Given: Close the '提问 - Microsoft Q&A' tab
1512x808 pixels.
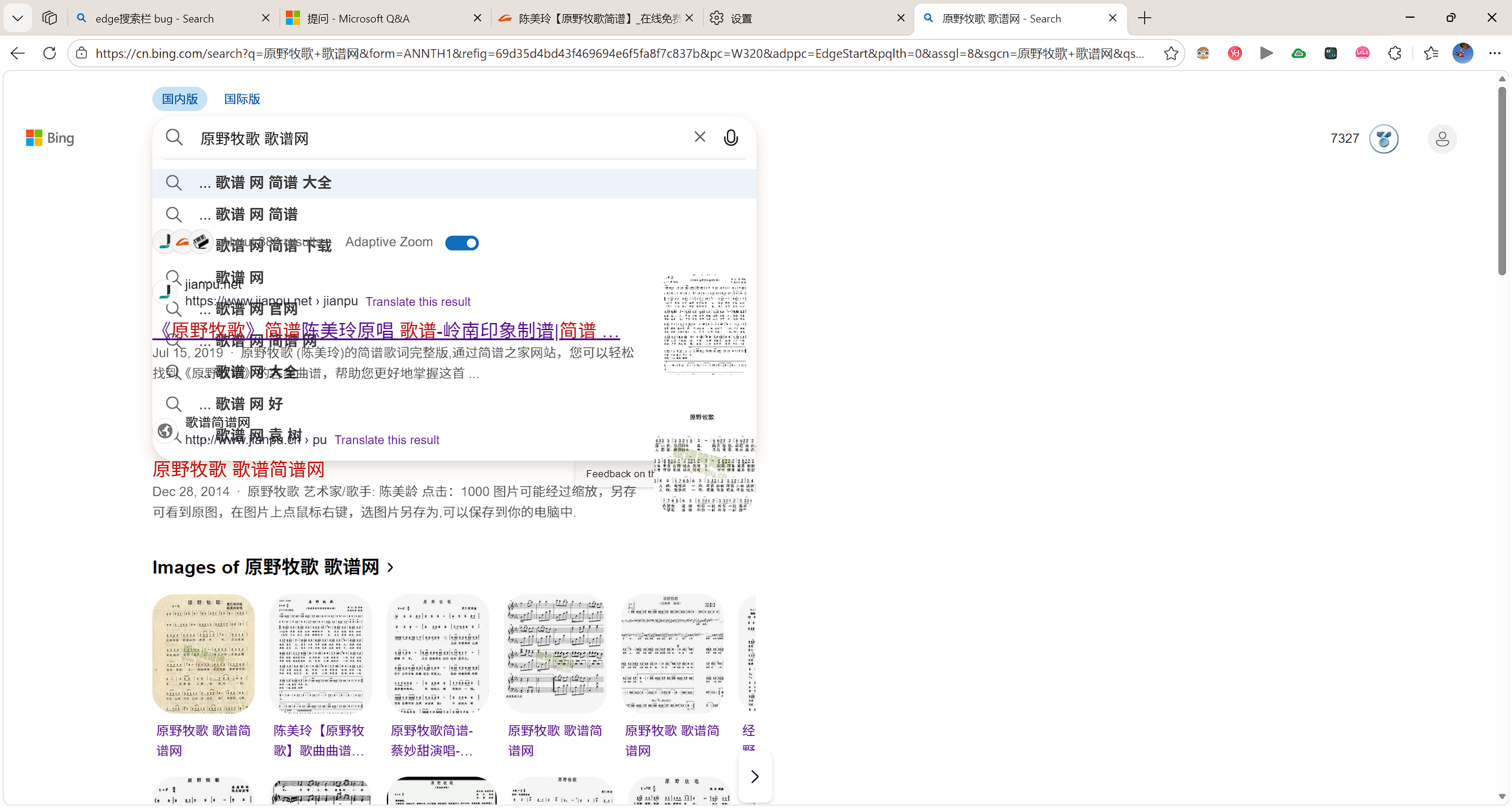Looking at the screenshot, I should 478,18.
